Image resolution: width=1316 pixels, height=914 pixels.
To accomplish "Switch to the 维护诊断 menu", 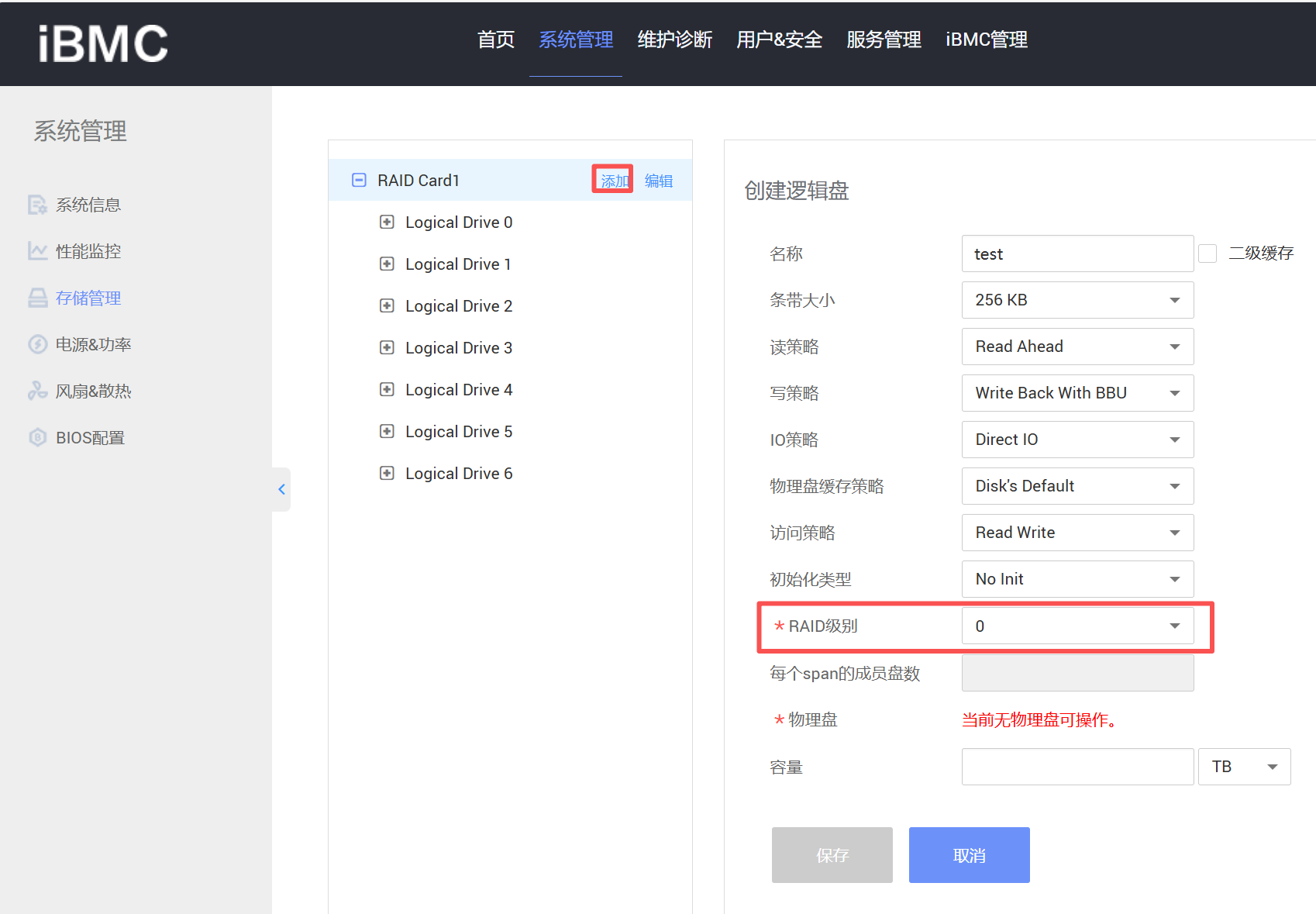I will click(674, 40).
